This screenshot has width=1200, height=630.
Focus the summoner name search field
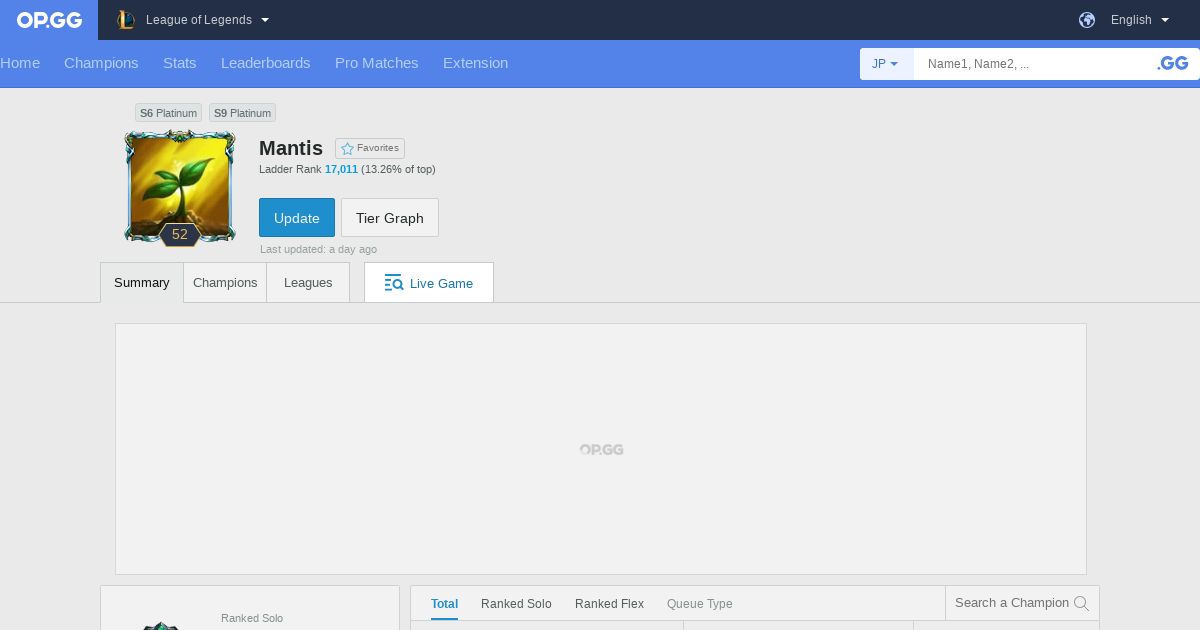[1030, 64]
